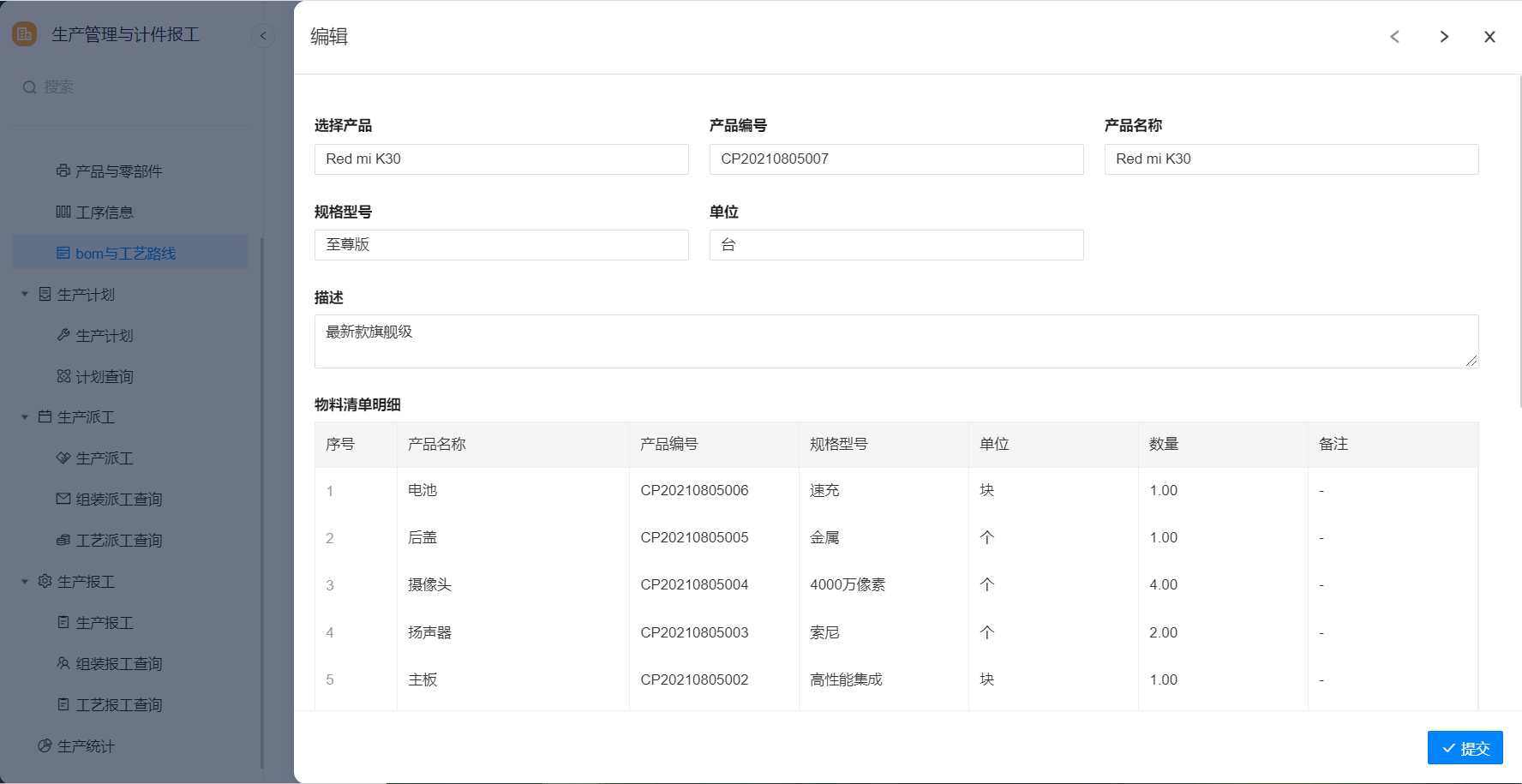
Task: Click the 工序信息 columns icon
Action: [63, 212]
